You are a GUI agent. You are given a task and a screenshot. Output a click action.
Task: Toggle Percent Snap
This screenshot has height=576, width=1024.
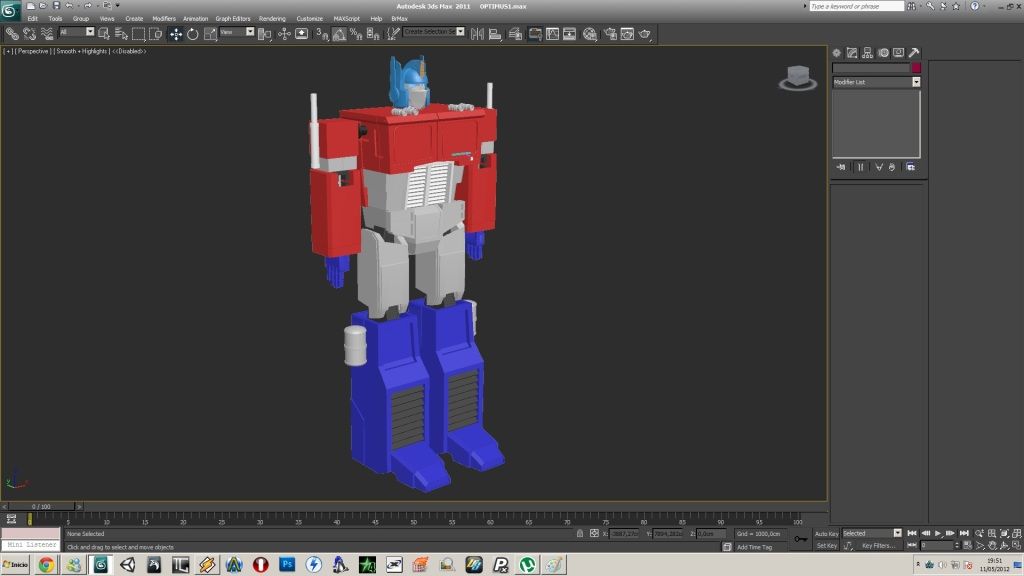click(x=356, y=34)
